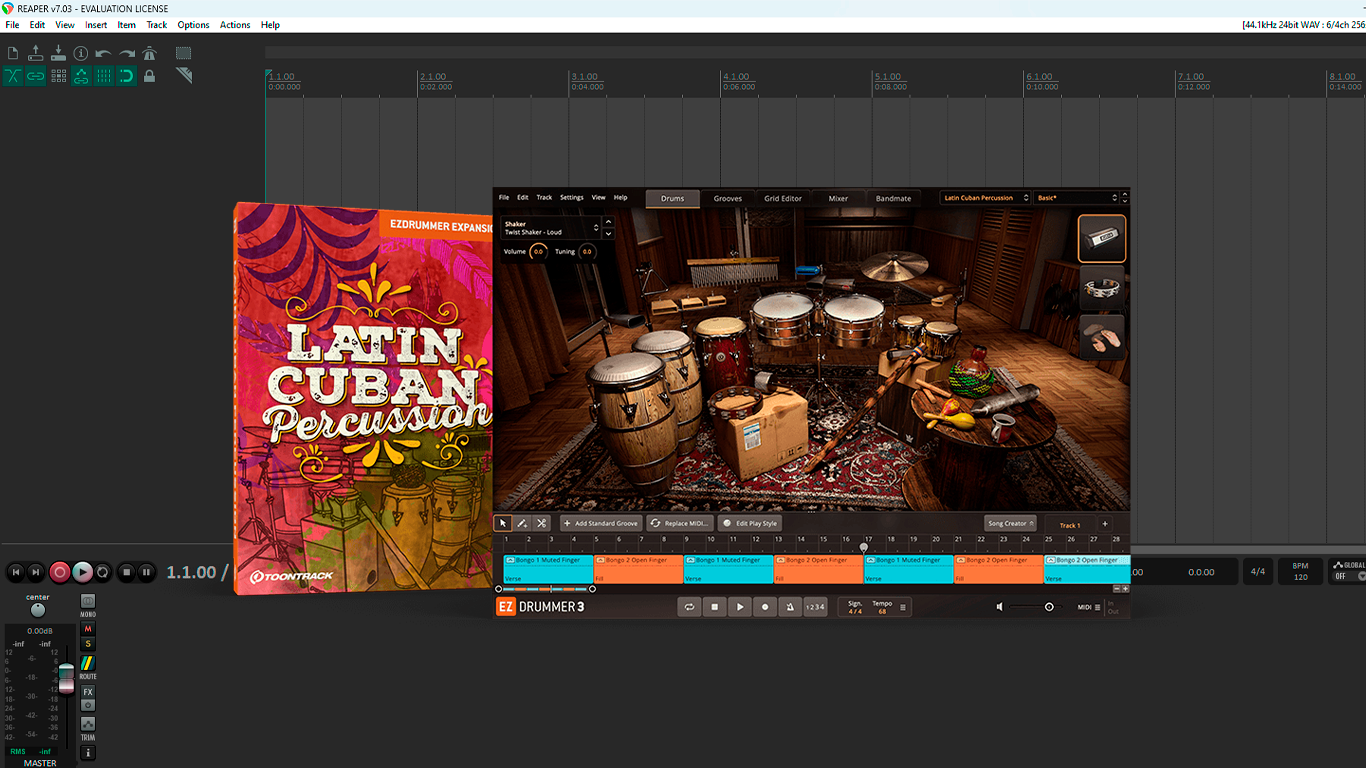The width and height of the screenshot is (1366, 768).
Task: Open project settings info icon in toolbar
Action: pyautogui.click(x=81, y=53)
